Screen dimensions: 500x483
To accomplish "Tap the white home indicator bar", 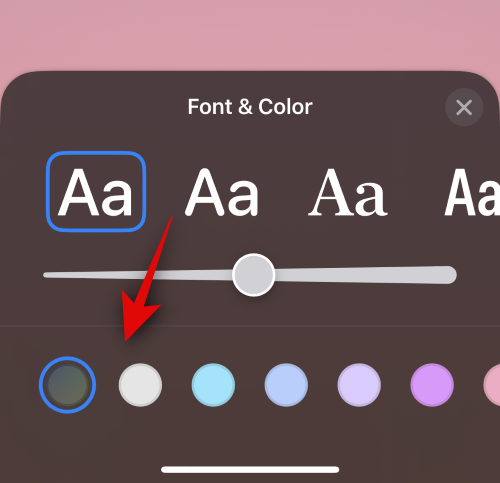I will pyautogui.click(x=250, y=470).
